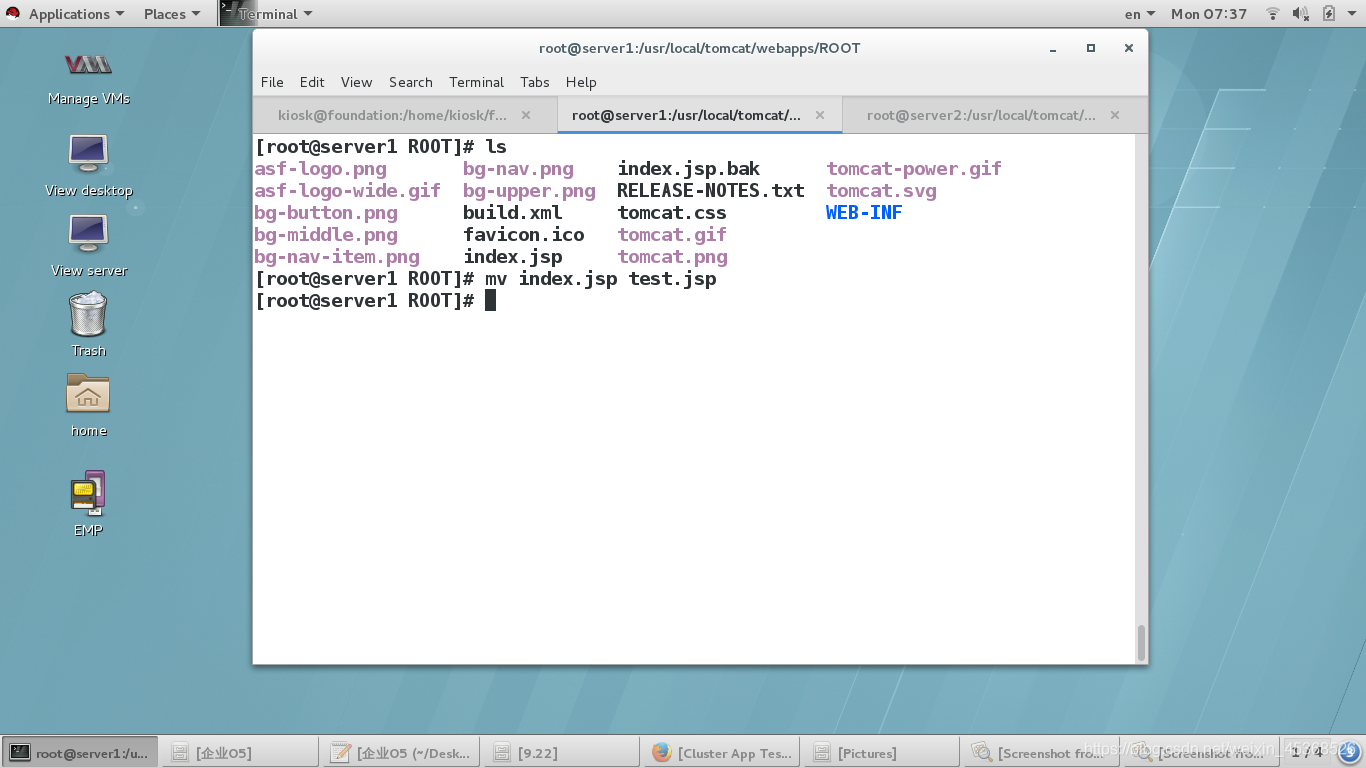Image resolution: width=1366 pixels, height=768 pixels.
Task: Open the Edit menu in terminal
Action: (312, 82)
